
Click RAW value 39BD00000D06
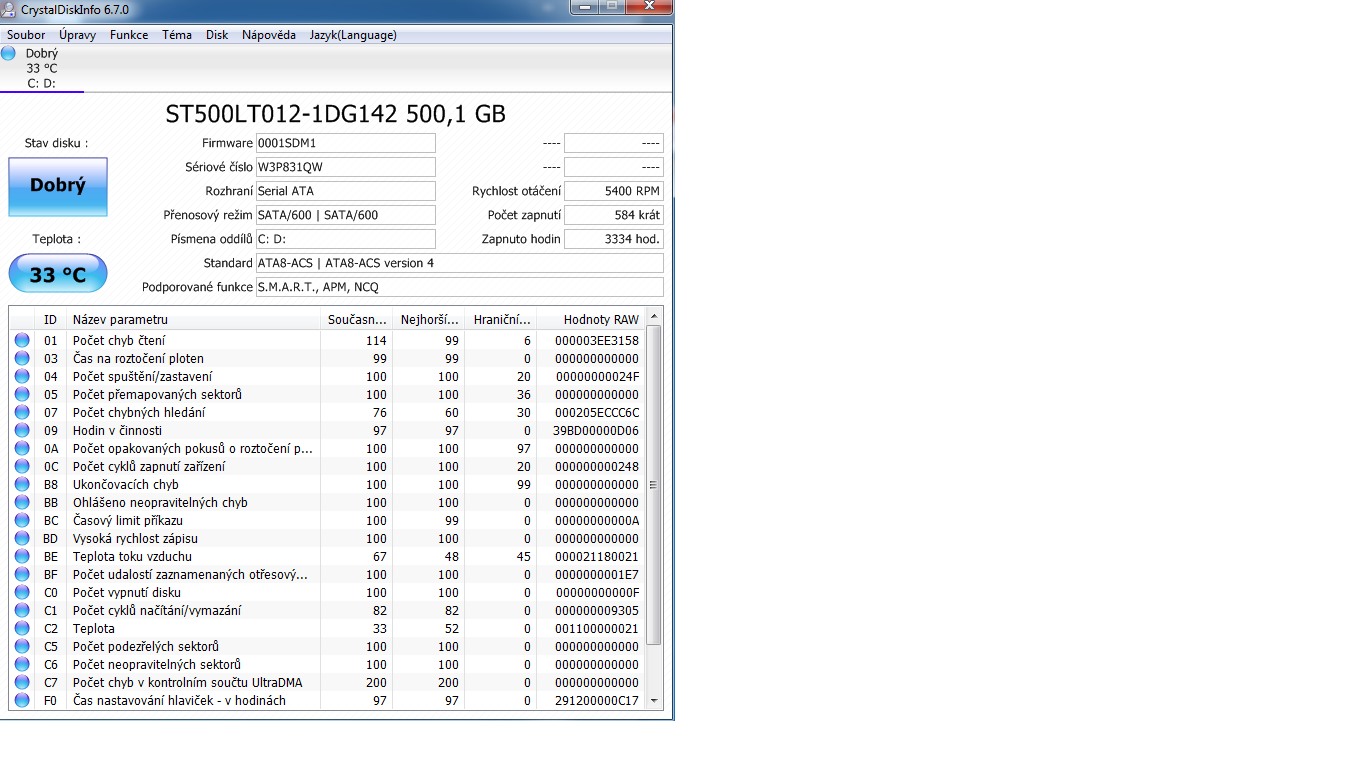(x=596, y=431)
